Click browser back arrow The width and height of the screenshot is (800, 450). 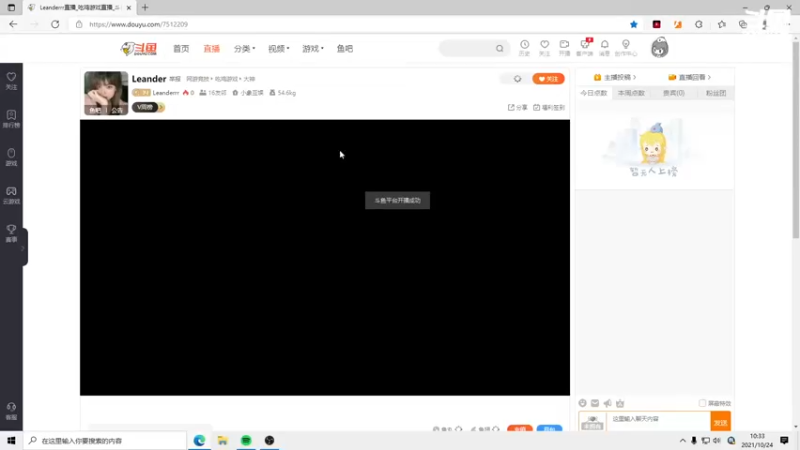(x=13, y=24)
